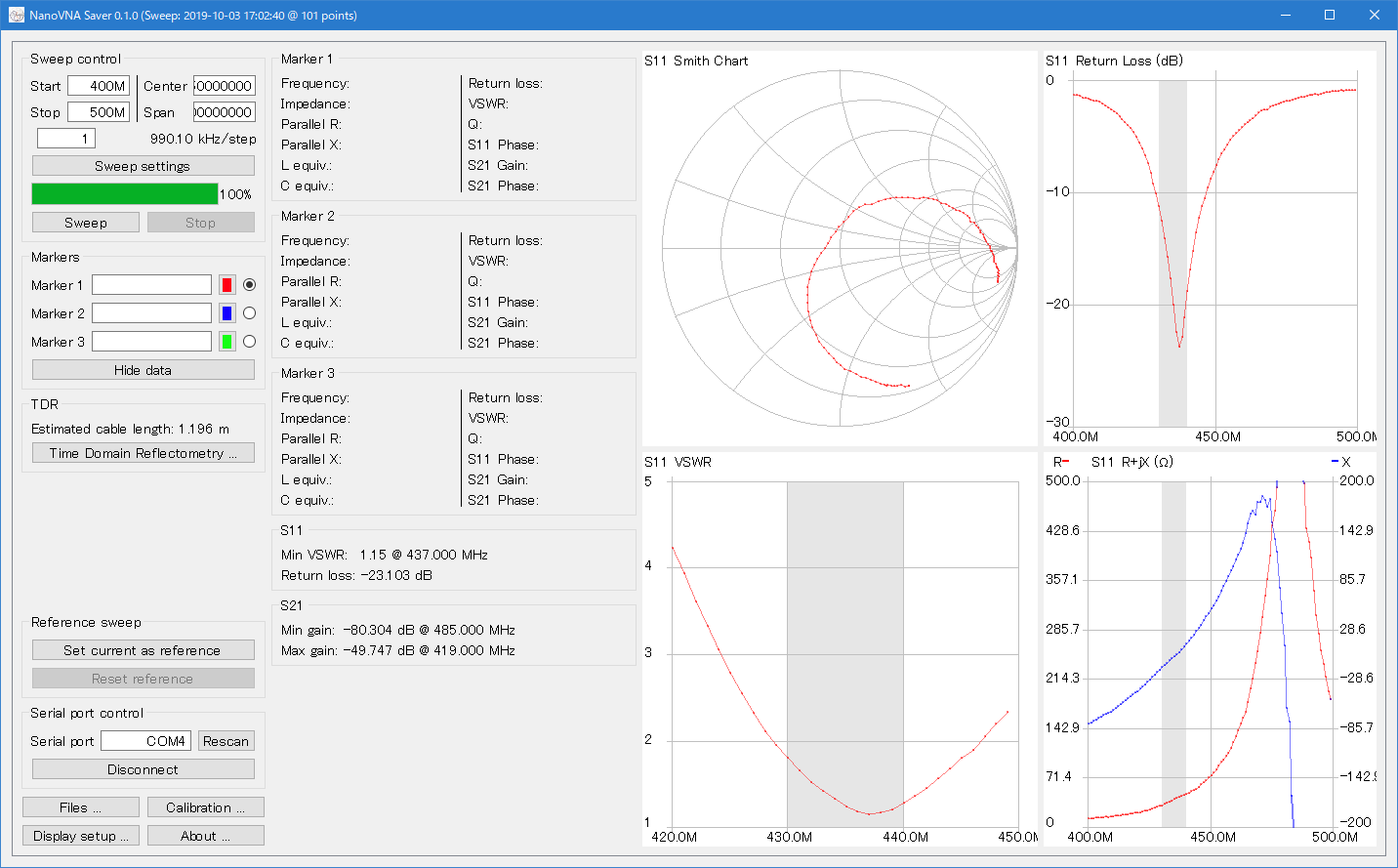Click the Sweep settings button
The height and width of the screenshot is (868, 1398).
tap(143, 166)
